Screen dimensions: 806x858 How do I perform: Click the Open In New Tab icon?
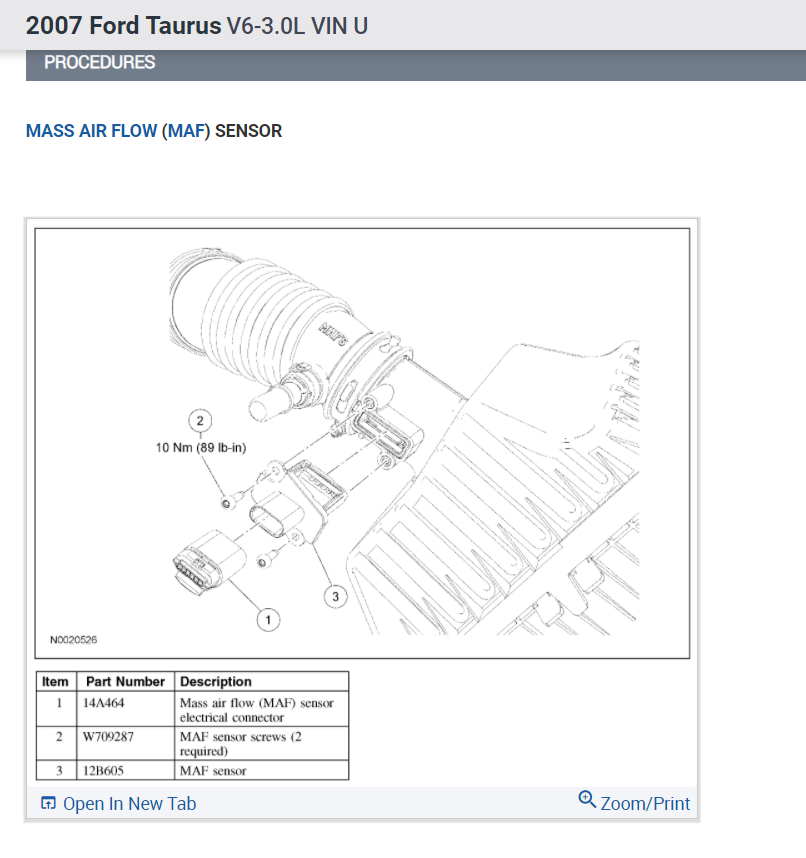click(x=48, y=803)
